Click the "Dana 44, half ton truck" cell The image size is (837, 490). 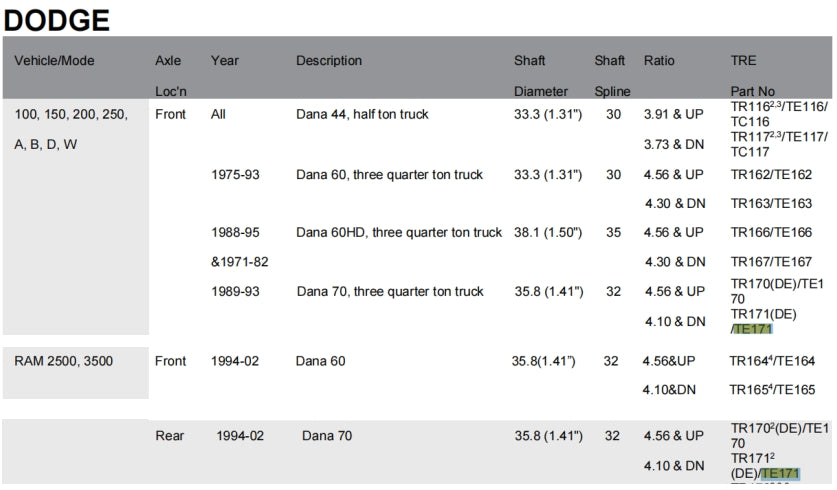(362, 114)
